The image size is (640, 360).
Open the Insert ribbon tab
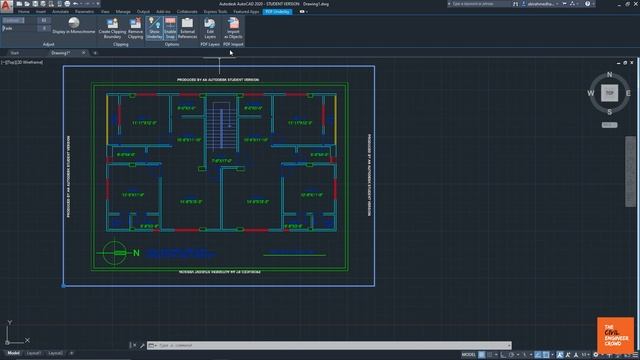click(41, 12)
